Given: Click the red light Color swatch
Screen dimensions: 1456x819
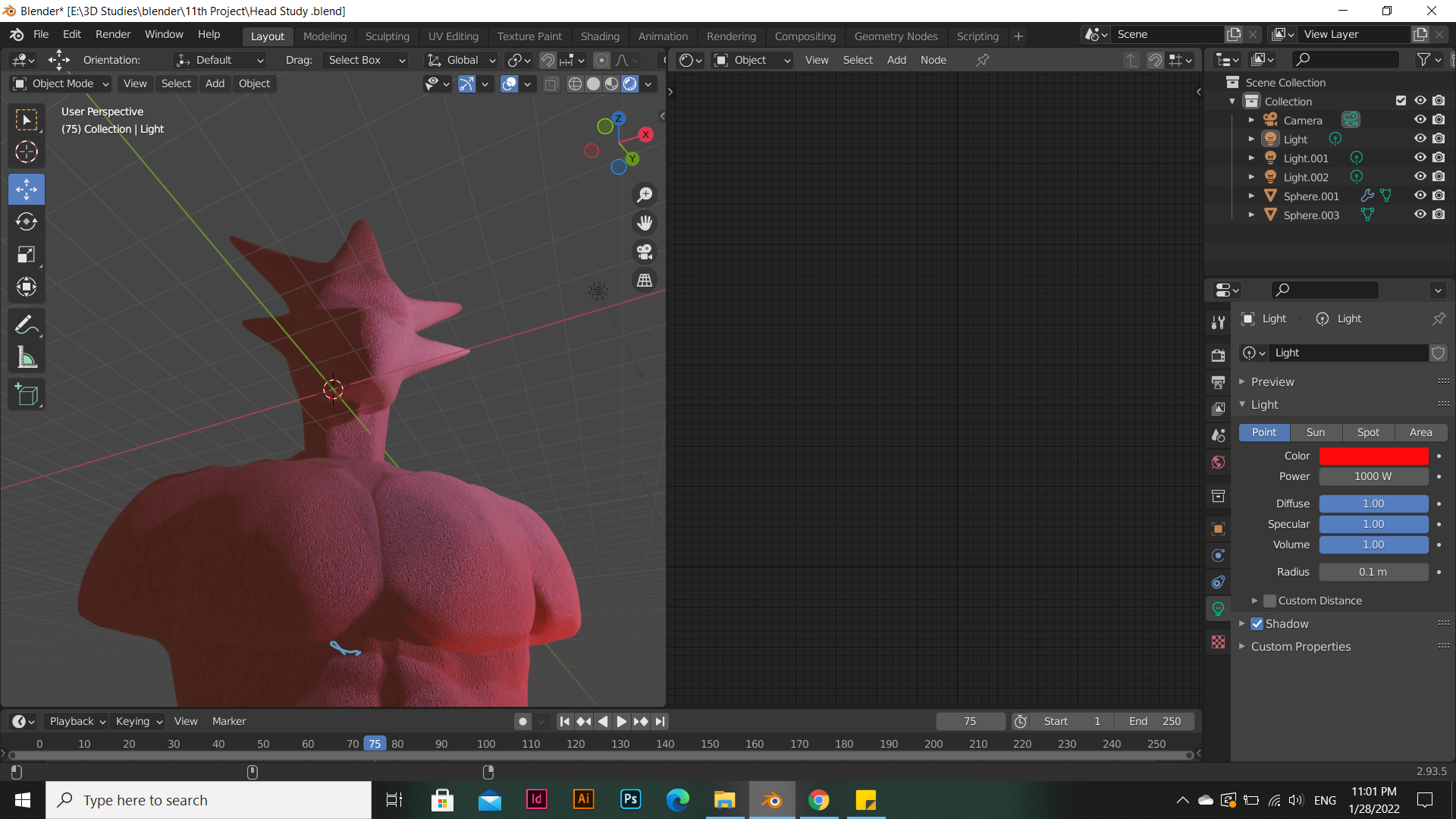Looking at the screenshot, I should [1373, 456].
